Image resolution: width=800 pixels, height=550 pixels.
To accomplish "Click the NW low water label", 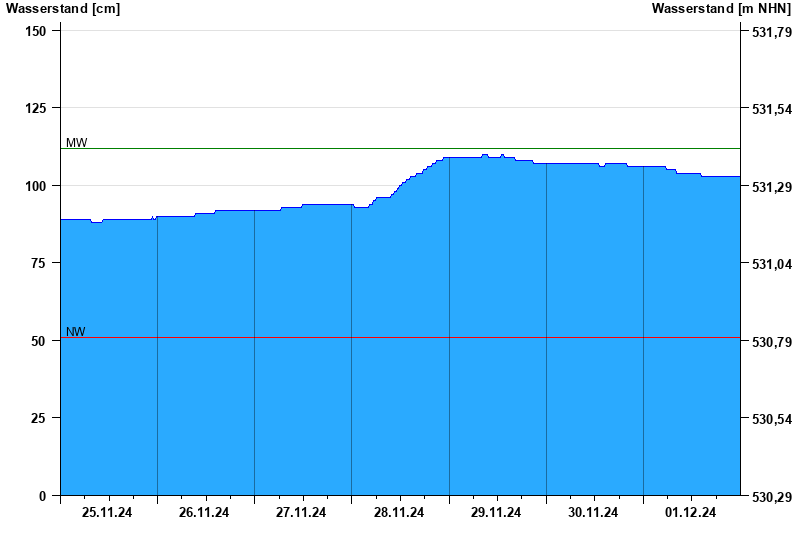I will pyautogui.click(x=76, y=332).
